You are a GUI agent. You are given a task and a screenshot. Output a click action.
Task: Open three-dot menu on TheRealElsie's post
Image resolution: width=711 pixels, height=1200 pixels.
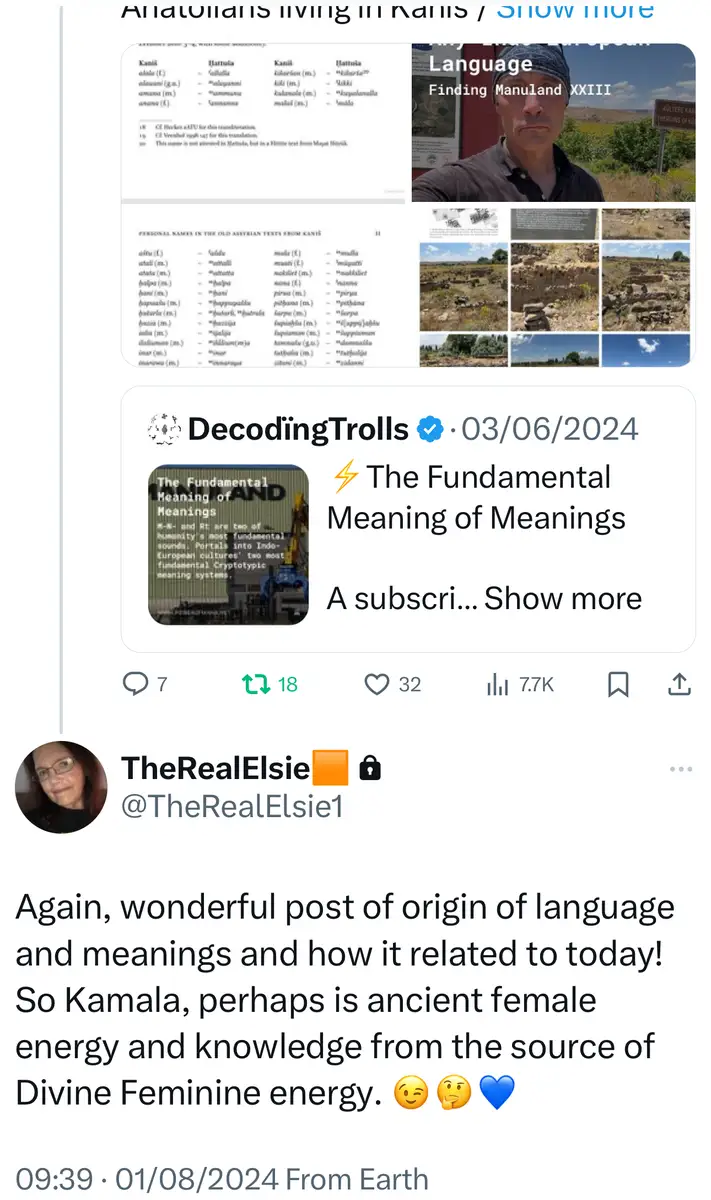point(680,769)
